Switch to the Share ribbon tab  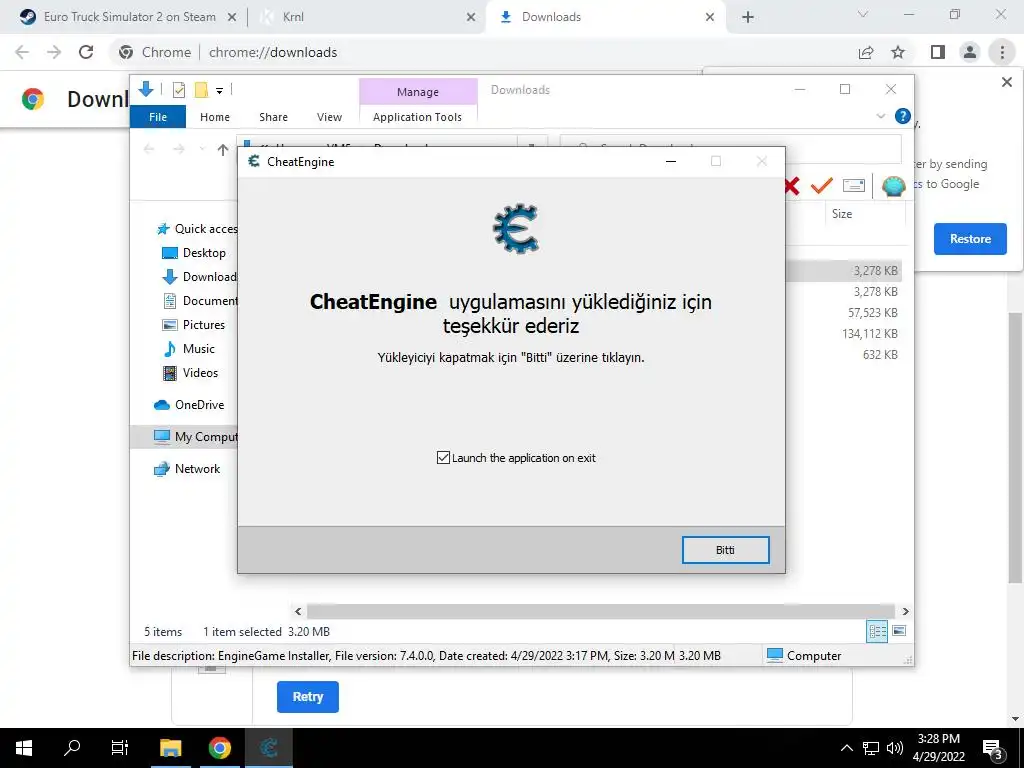click(273, 117)
